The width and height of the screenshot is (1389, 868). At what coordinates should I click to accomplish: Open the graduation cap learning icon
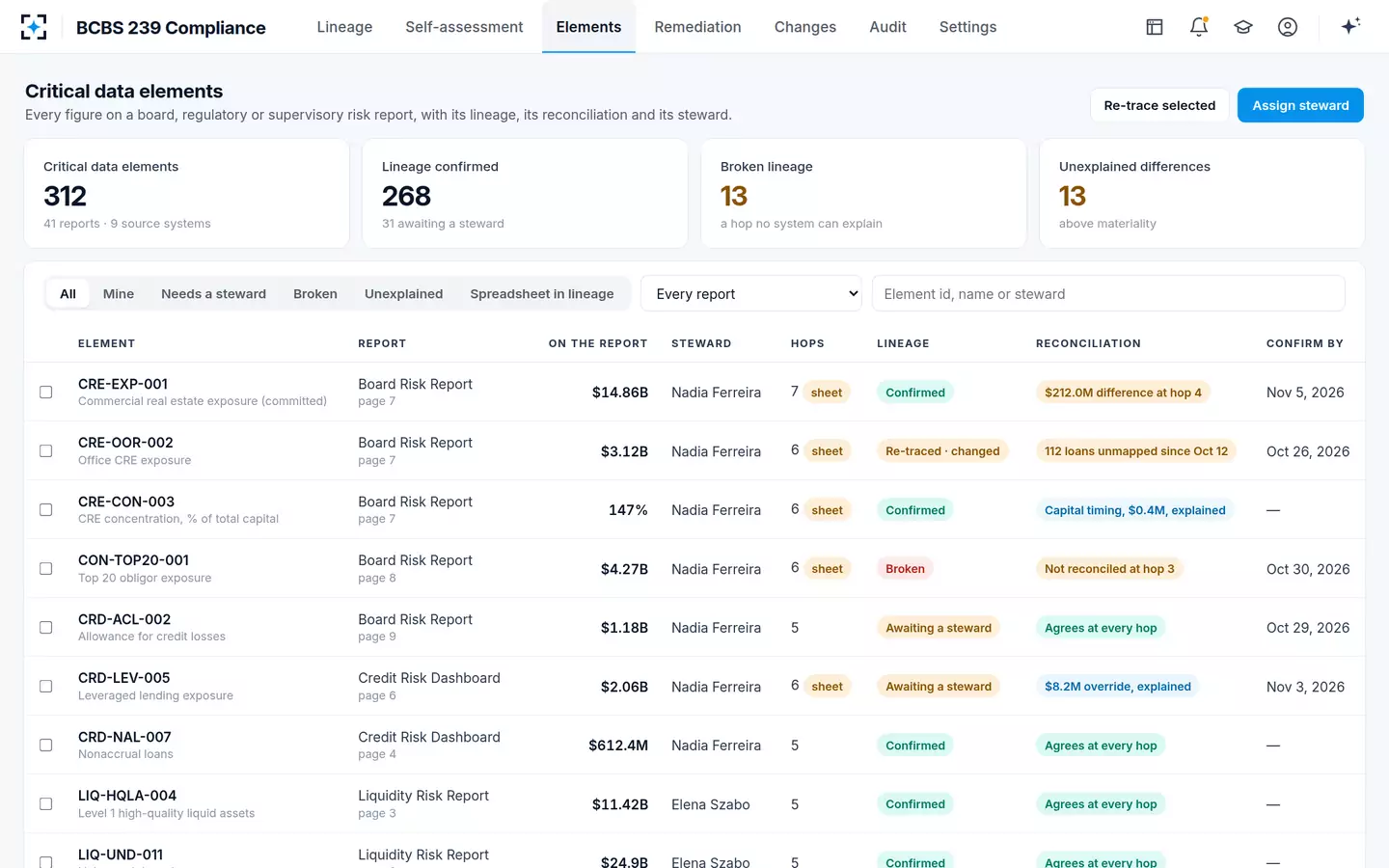pos(1243,27)
